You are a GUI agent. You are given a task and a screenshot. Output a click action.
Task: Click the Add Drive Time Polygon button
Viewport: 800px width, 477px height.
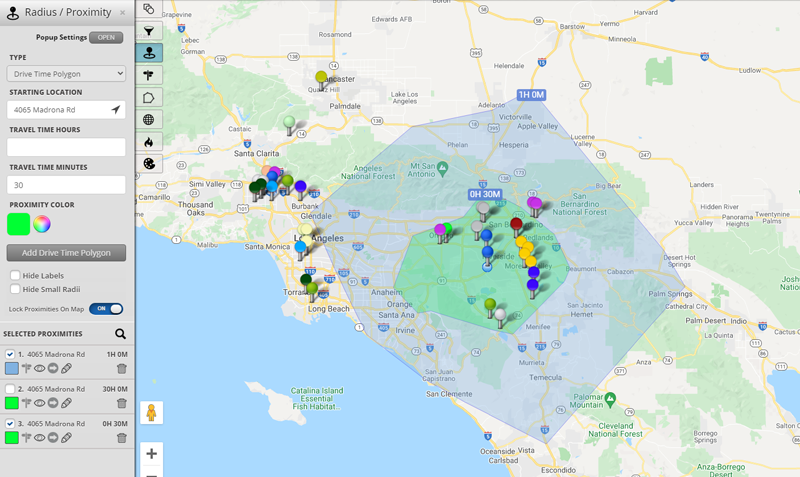coord(66,253)
